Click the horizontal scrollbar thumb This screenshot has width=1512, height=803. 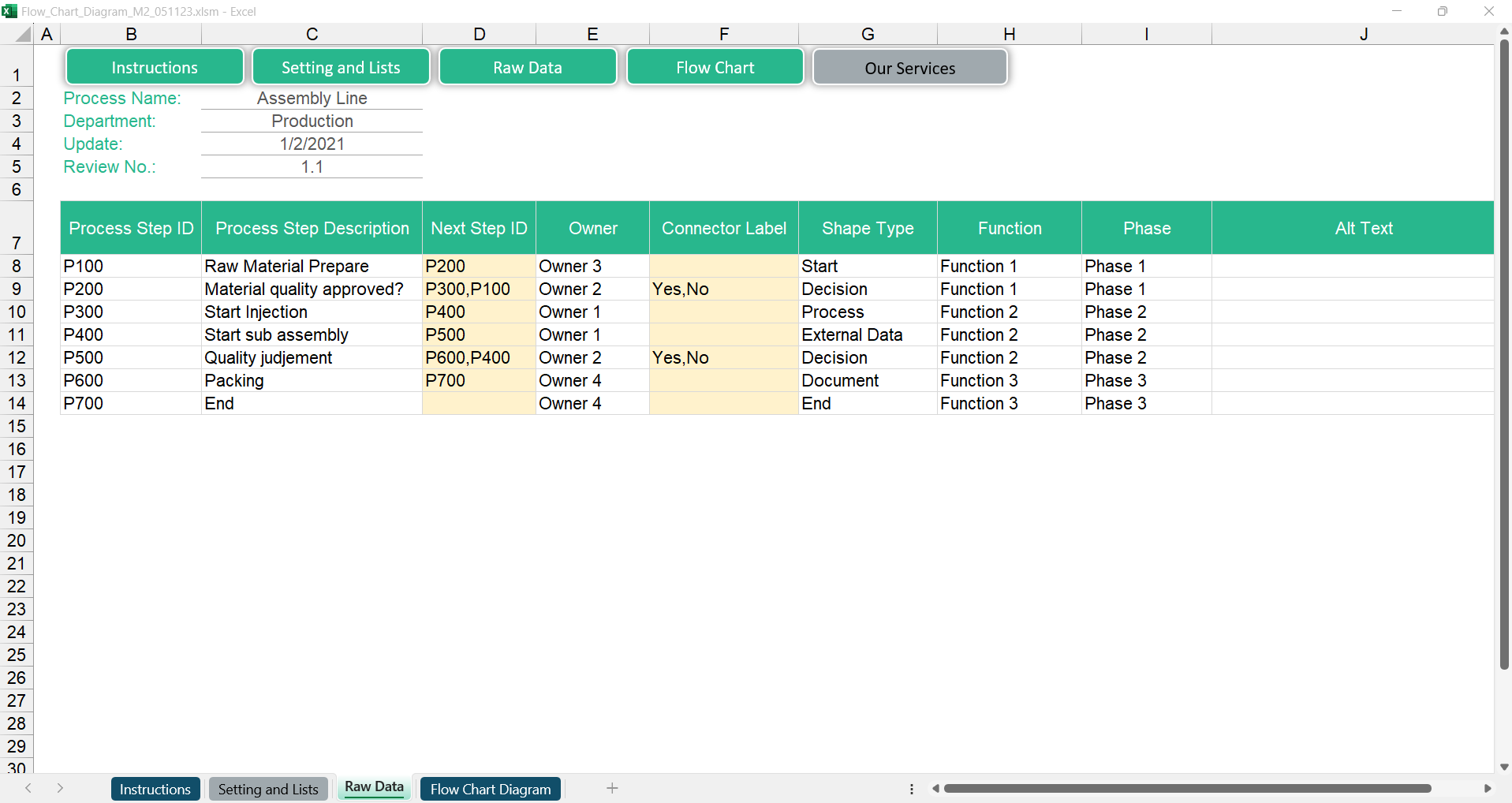pyautogui.click(x=1187, y=788)
